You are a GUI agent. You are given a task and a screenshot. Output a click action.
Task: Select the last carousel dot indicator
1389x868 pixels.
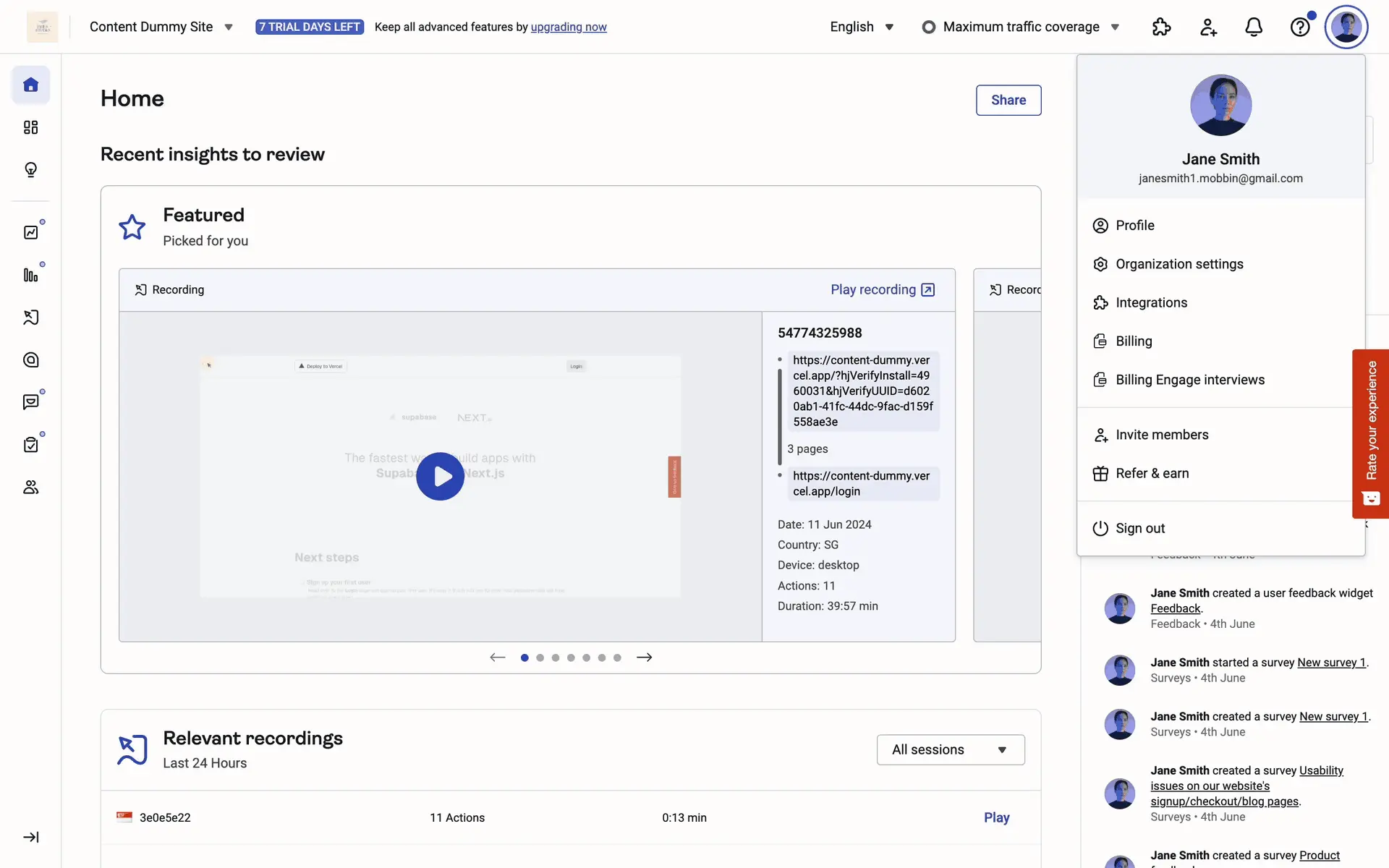[x=617, y=658]
